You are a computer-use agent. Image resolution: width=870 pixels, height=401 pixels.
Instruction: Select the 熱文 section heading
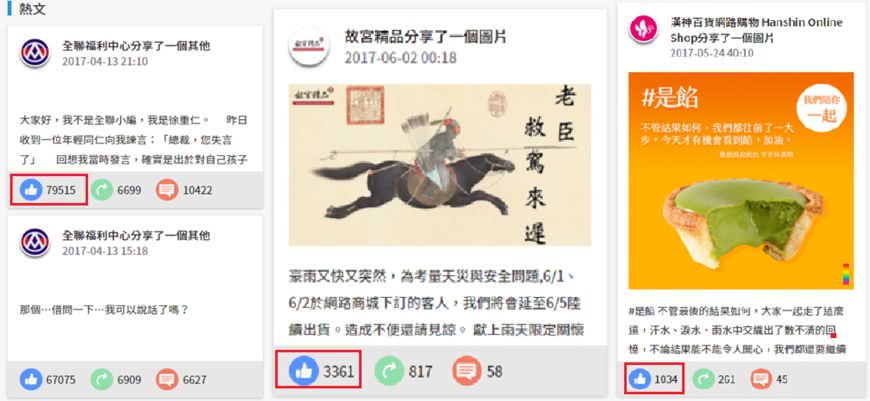click(32, 9)
